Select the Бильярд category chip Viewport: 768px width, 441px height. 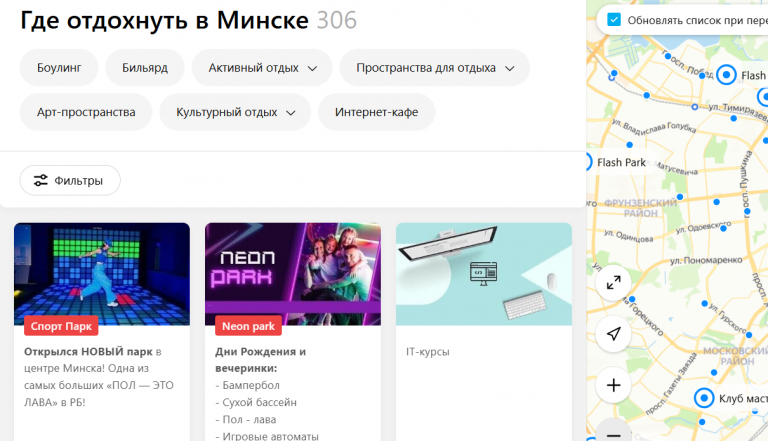(x=145, y=68)
